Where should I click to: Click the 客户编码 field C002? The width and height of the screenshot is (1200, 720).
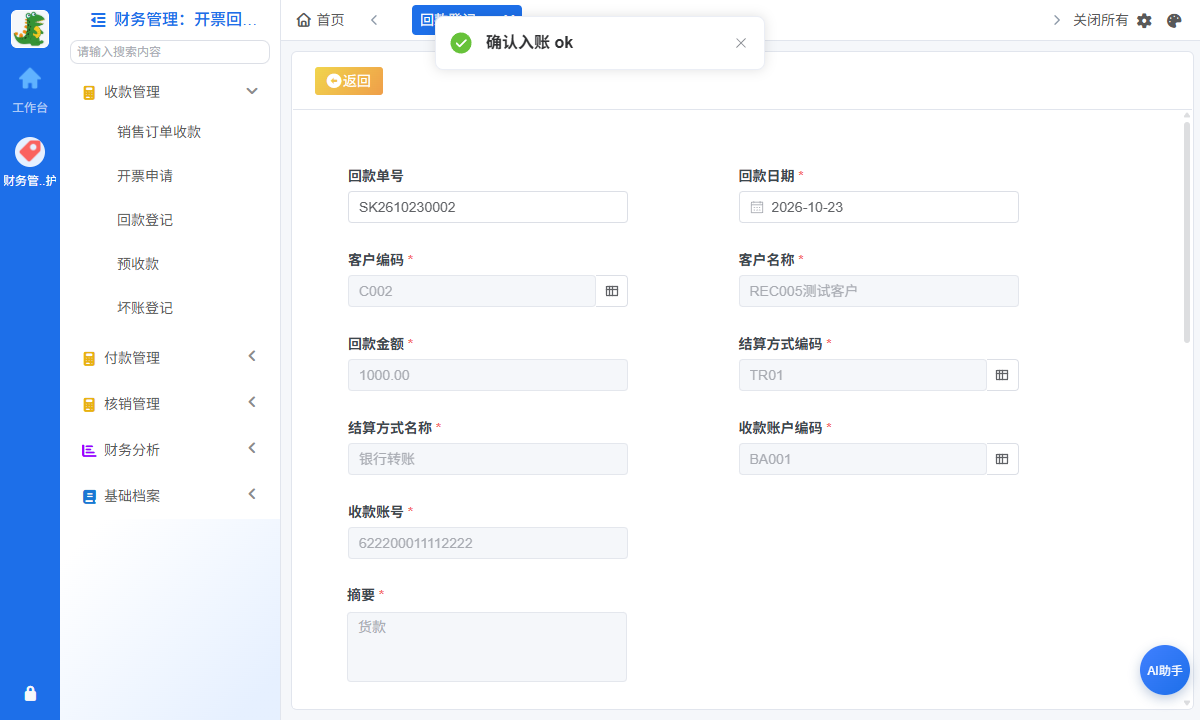tap(472, 291)
